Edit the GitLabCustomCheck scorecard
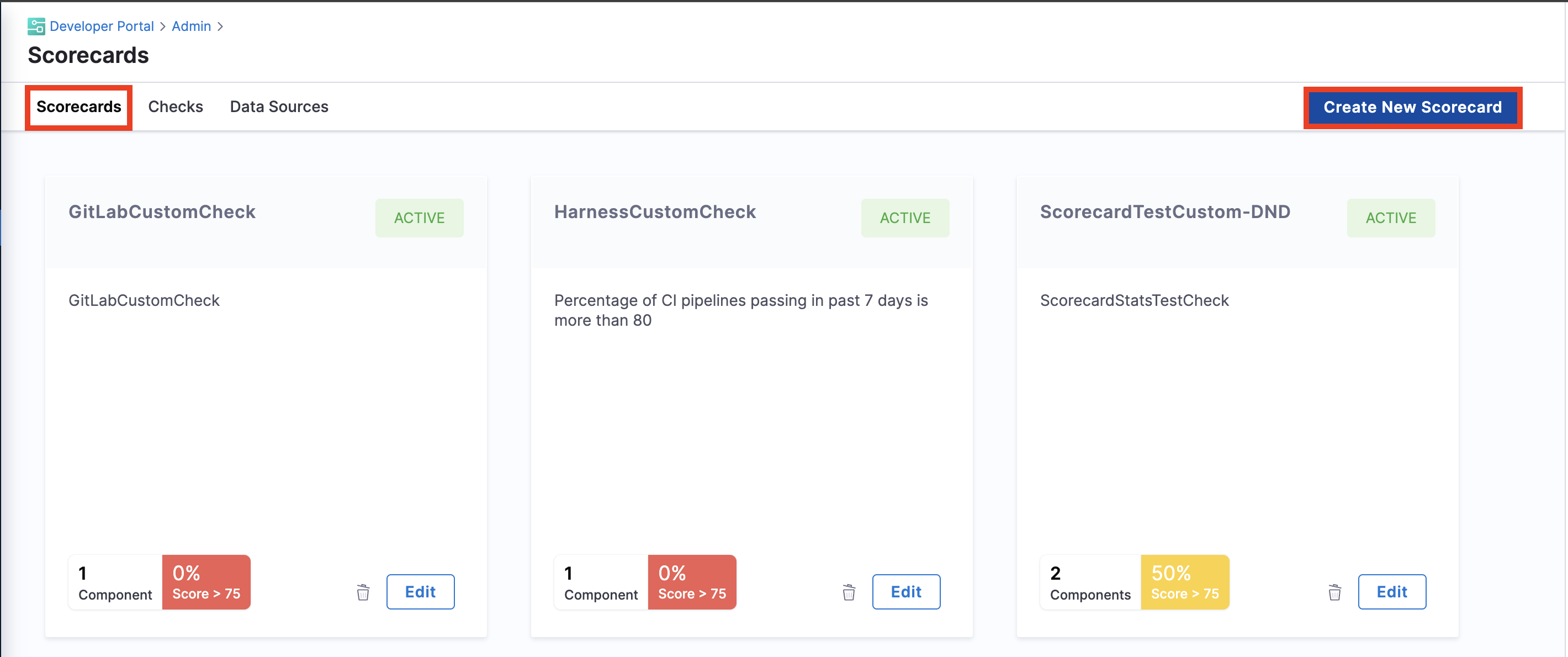 [420, 592]
